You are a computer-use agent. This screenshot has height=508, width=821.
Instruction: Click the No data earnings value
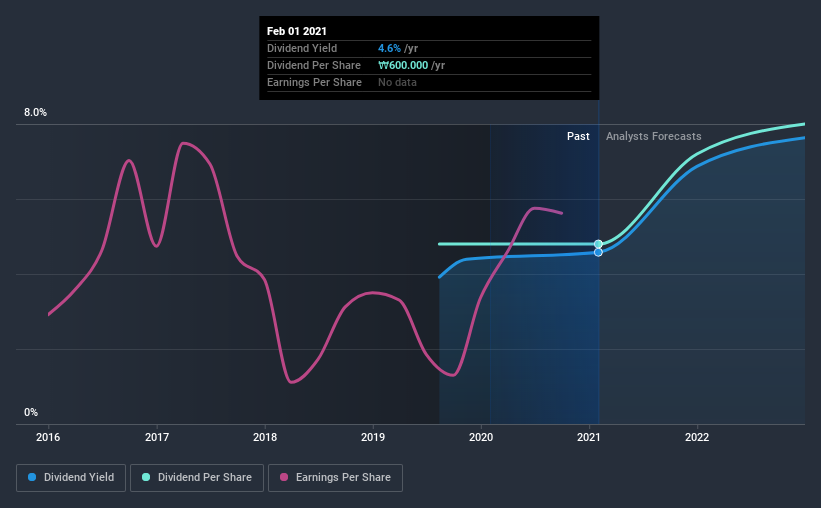point(397,82)
